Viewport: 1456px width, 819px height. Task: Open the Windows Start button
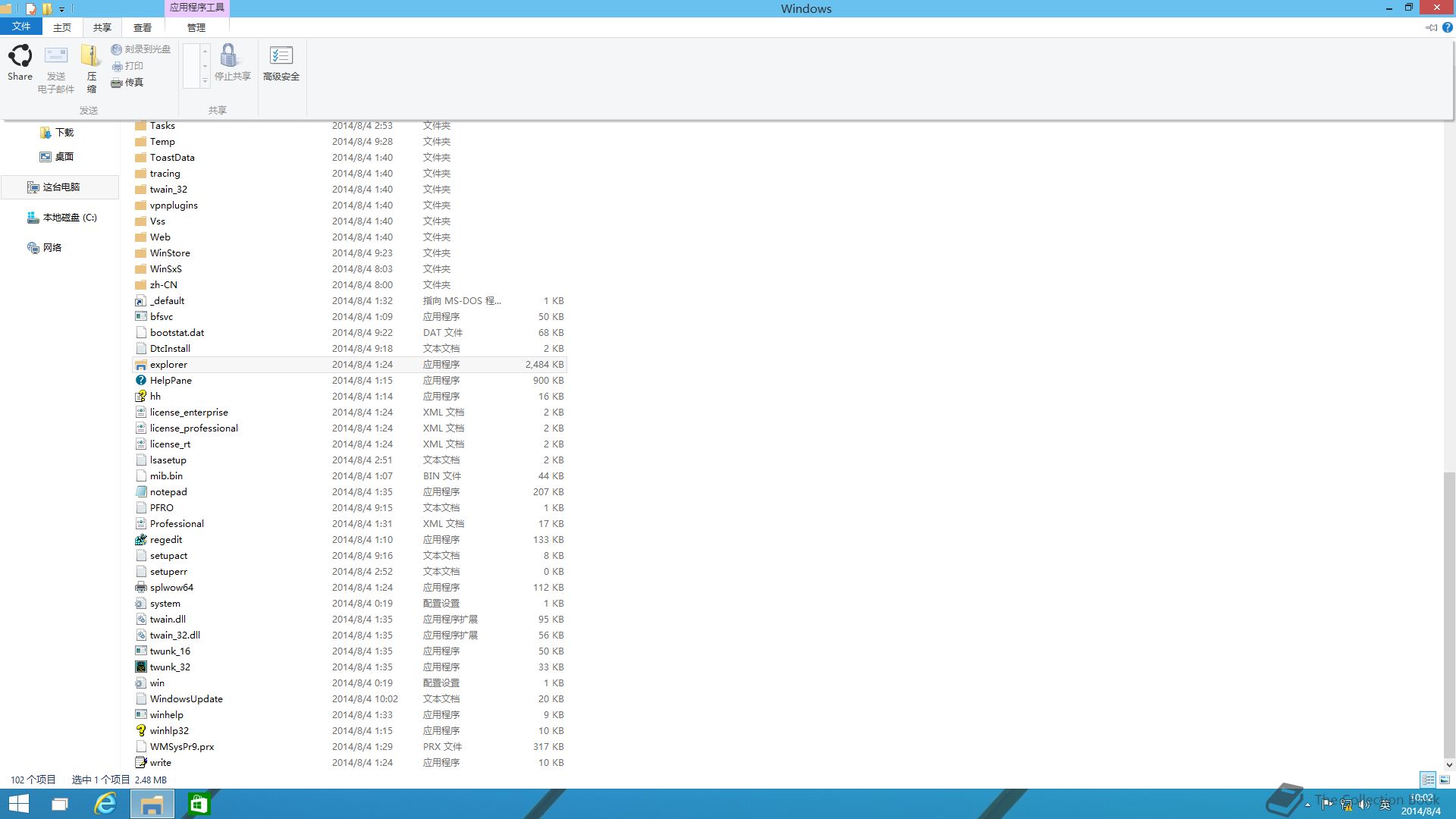point(18,804)
